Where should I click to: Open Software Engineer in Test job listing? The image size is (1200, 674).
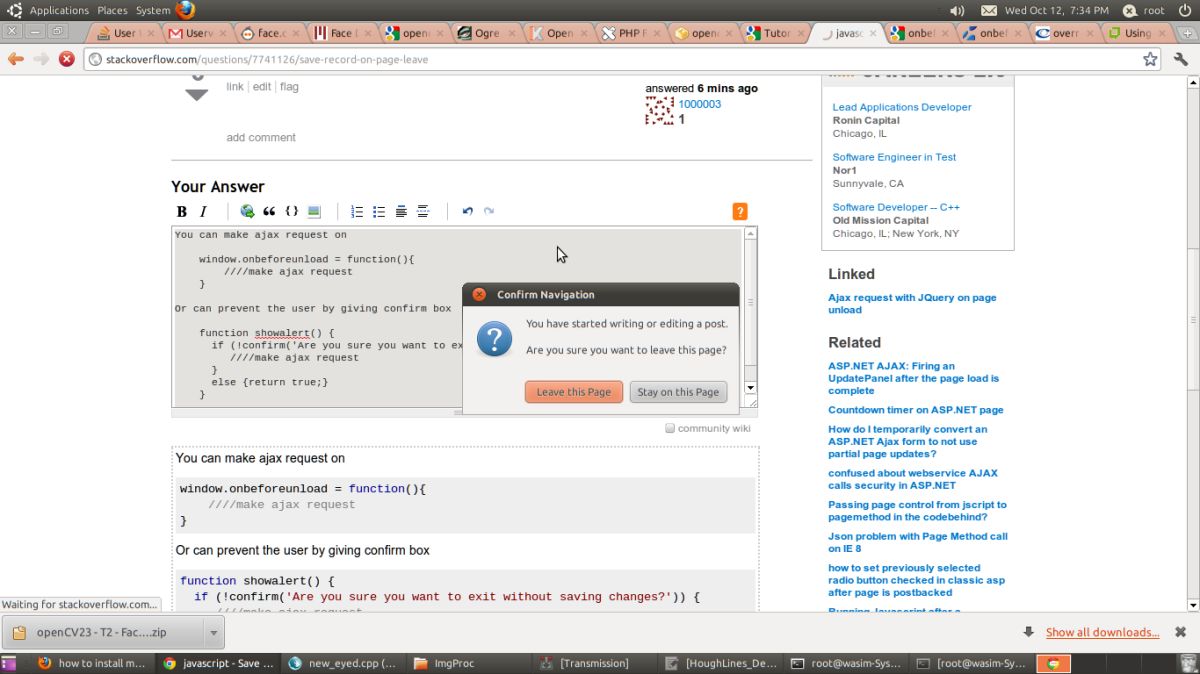click(x=894, y=157)
